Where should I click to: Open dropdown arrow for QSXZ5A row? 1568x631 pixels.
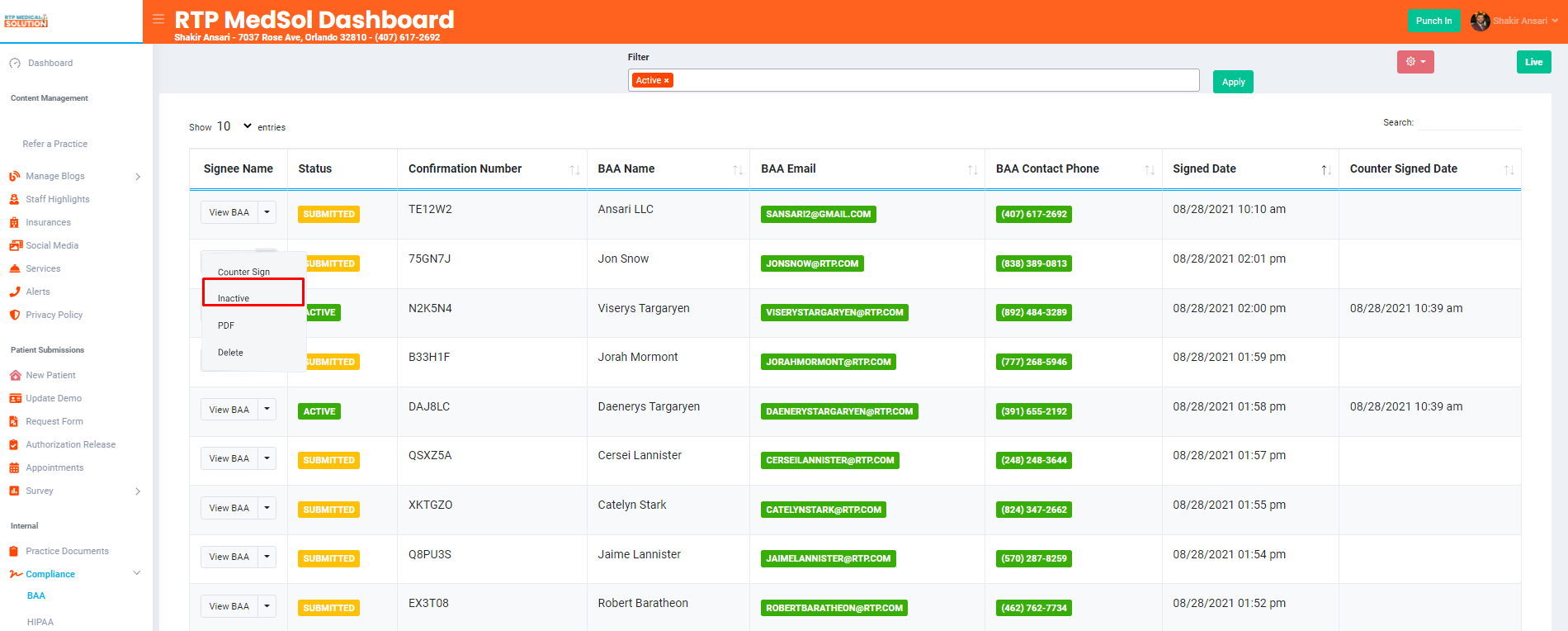coord(267,458)
